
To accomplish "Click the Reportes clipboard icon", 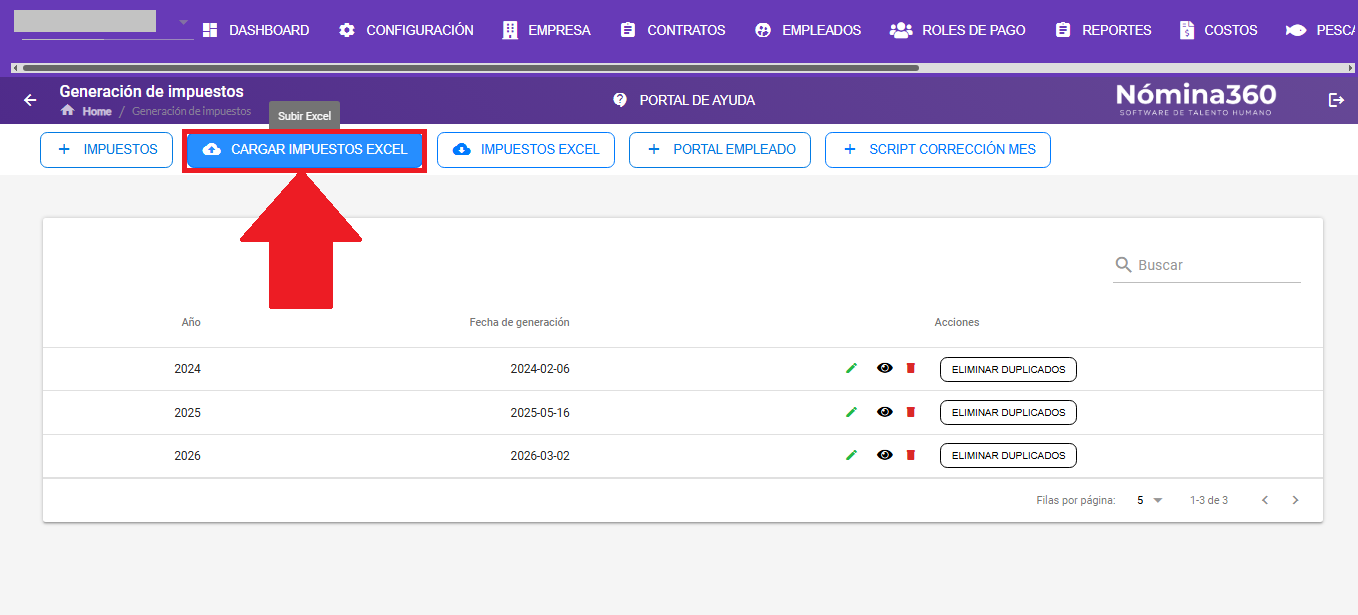I will point(1063,30).
